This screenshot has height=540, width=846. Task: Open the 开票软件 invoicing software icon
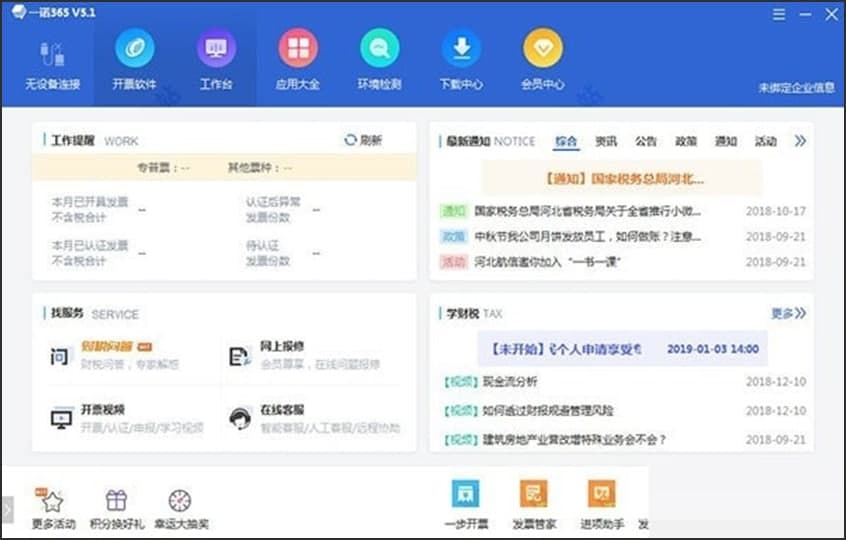pos(134,49)
